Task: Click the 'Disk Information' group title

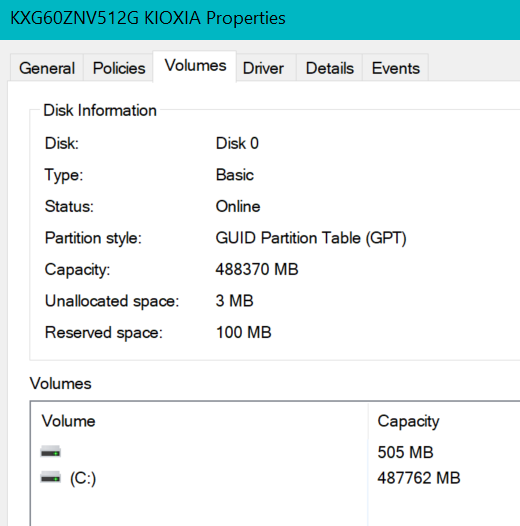Action: 100,110
